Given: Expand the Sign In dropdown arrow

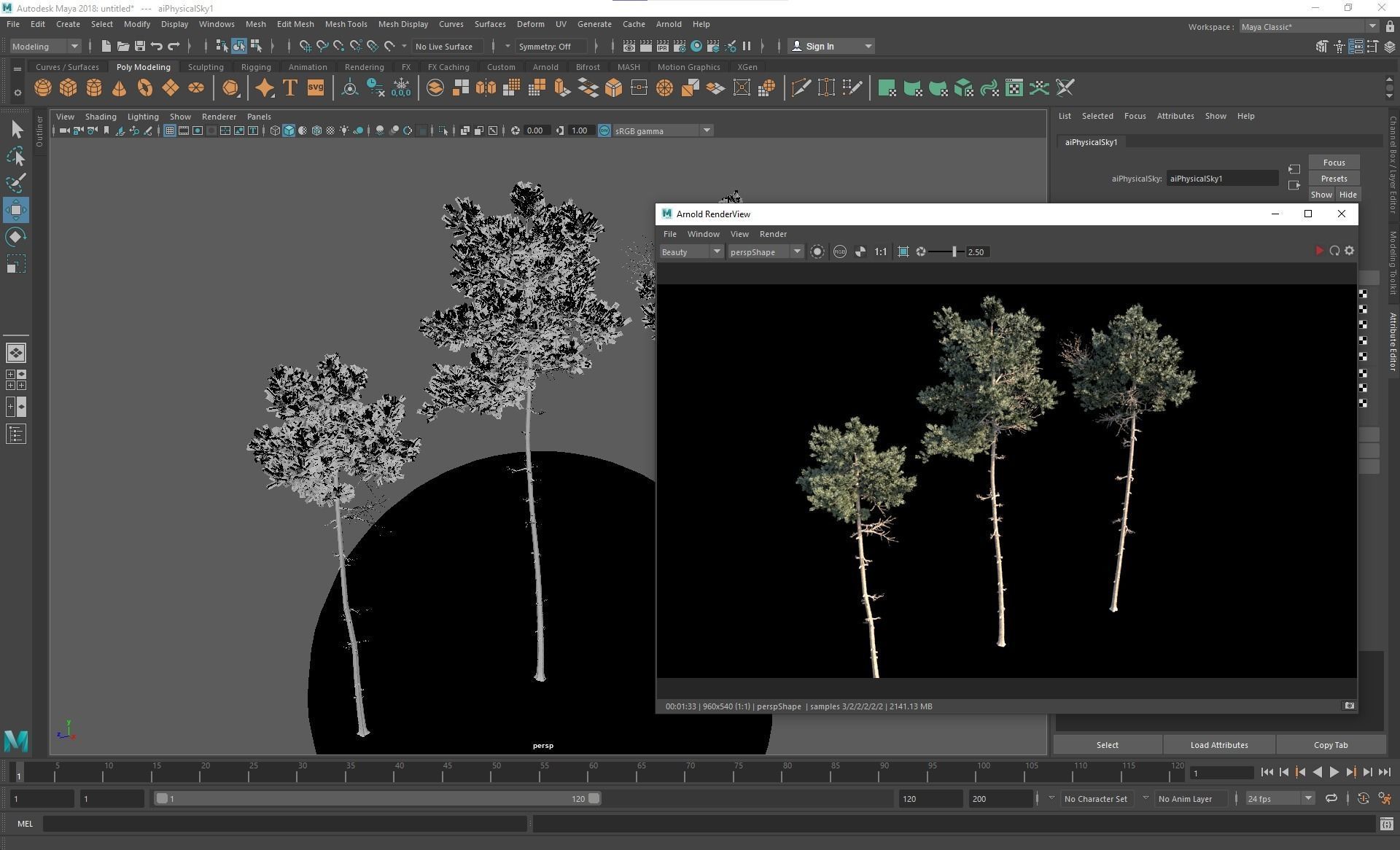Looking at the screenshot, I should (868, 46).
